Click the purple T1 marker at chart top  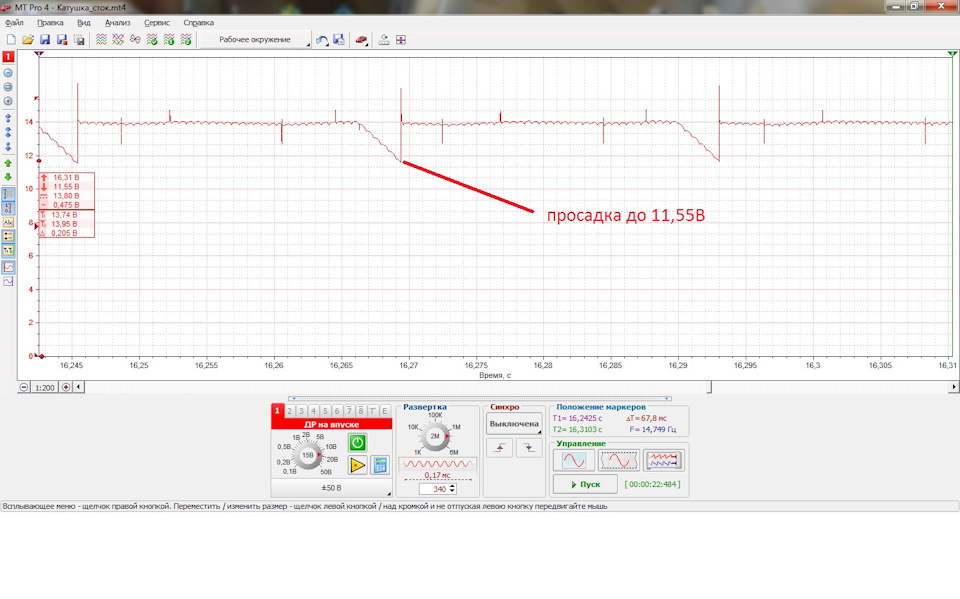[39, 54]
